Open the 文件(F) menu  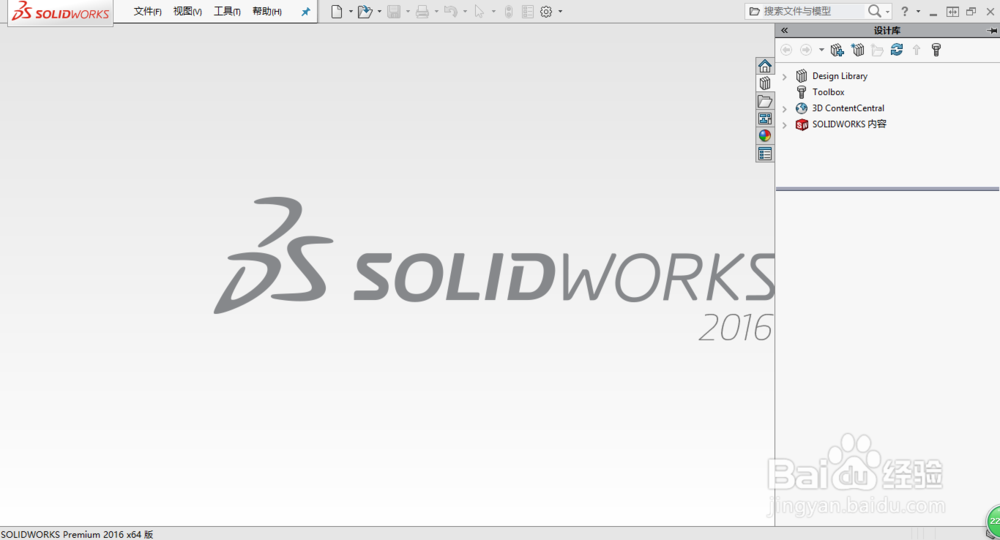click(147, 11)
